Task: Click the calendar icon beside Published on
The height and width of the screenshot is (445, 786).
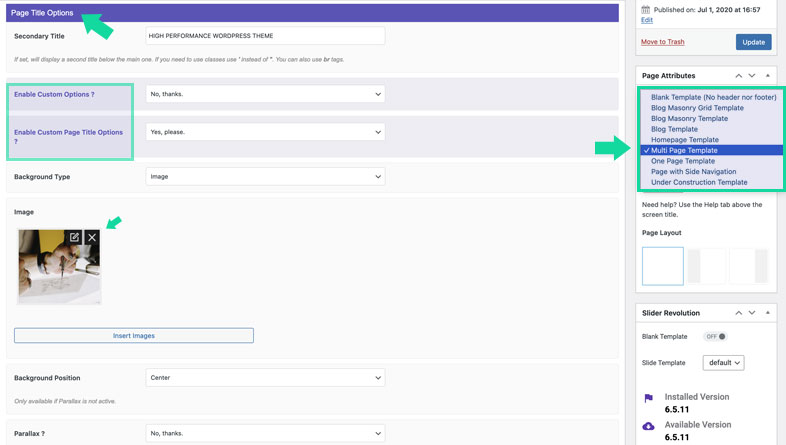Action: tap(647, 9)
